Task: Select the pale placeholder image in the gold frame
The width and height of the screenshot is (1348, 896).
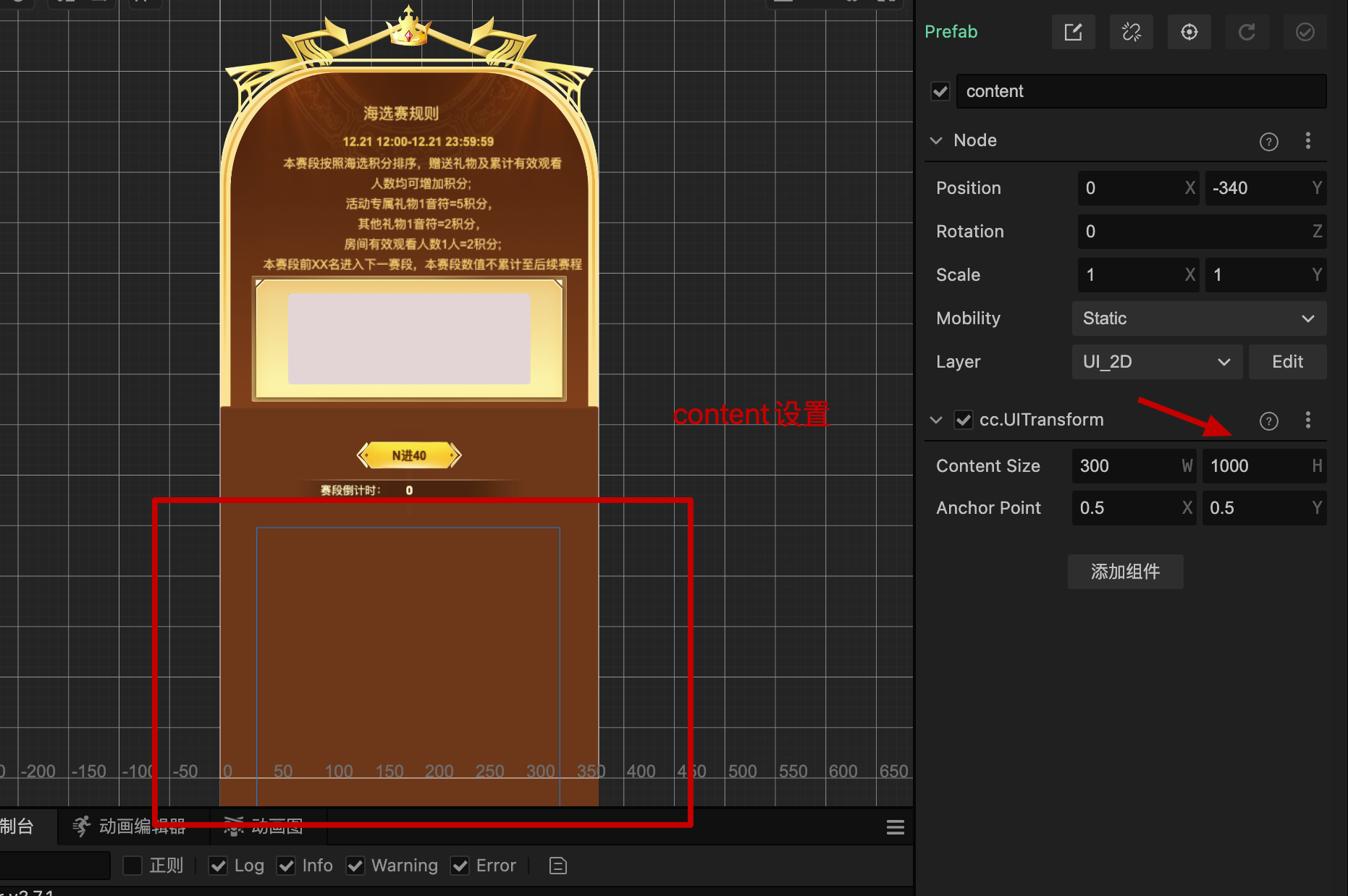Action: [x=409, y=339]
